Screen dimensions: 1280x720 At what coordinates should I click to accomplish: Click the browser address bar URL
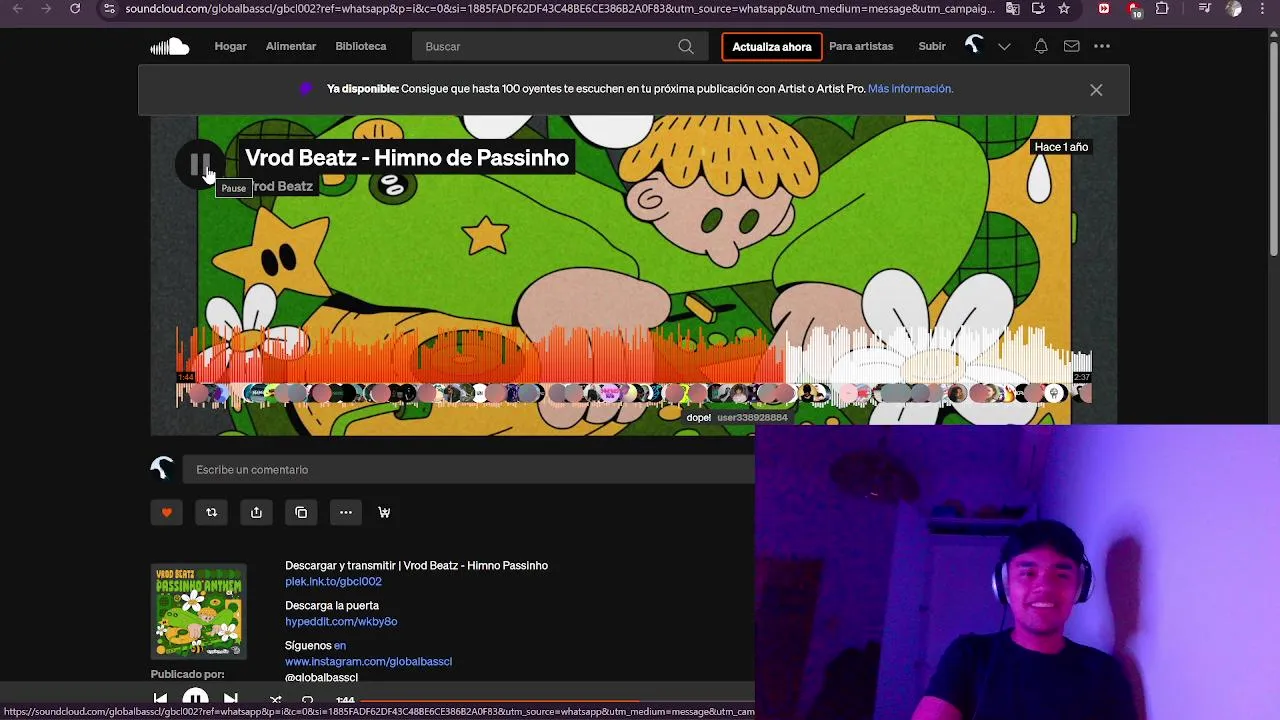click(560, 9)
